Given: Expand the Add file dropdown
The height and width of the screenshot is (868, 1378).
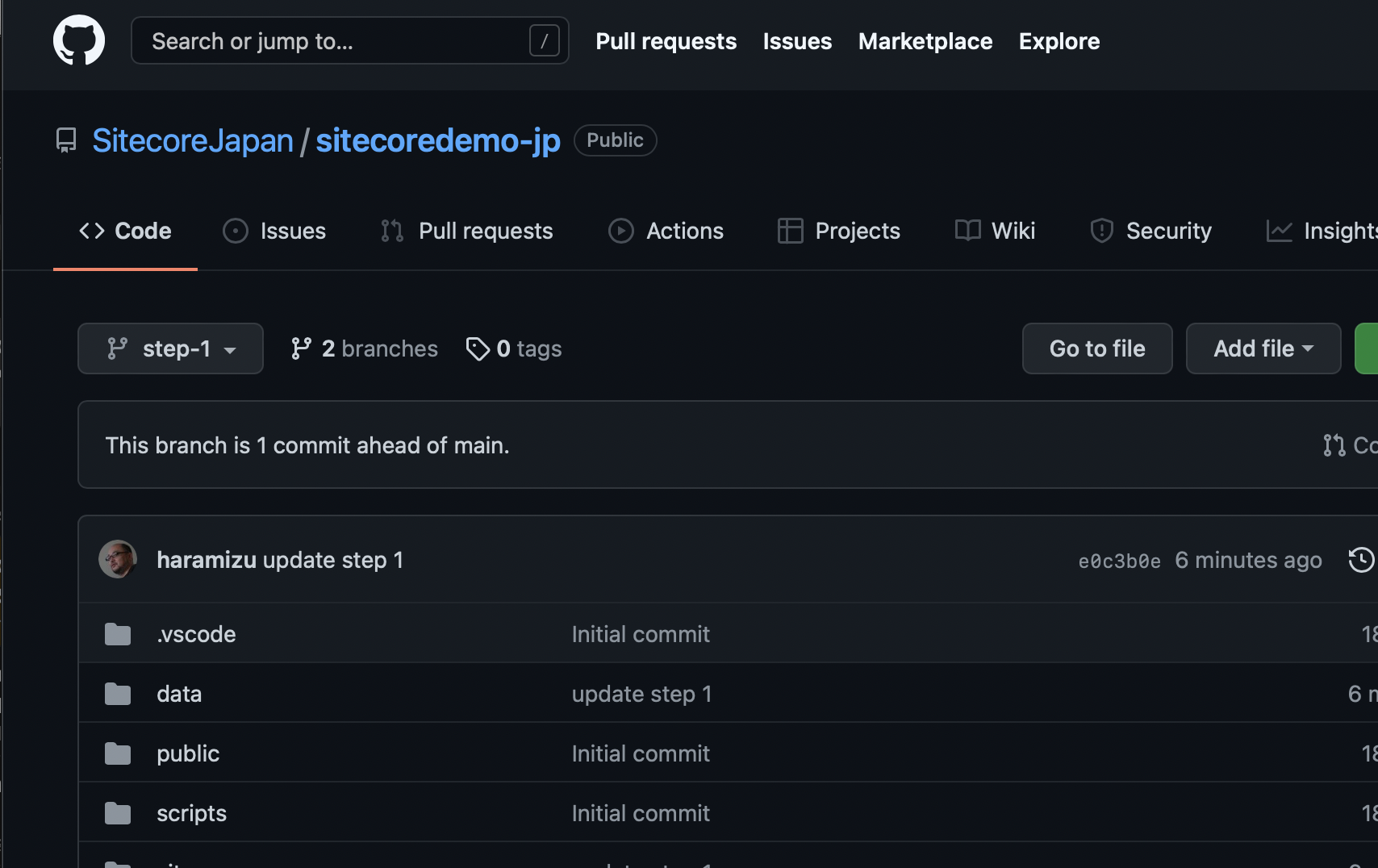Looking at the screenshot, I should 1263,348.
